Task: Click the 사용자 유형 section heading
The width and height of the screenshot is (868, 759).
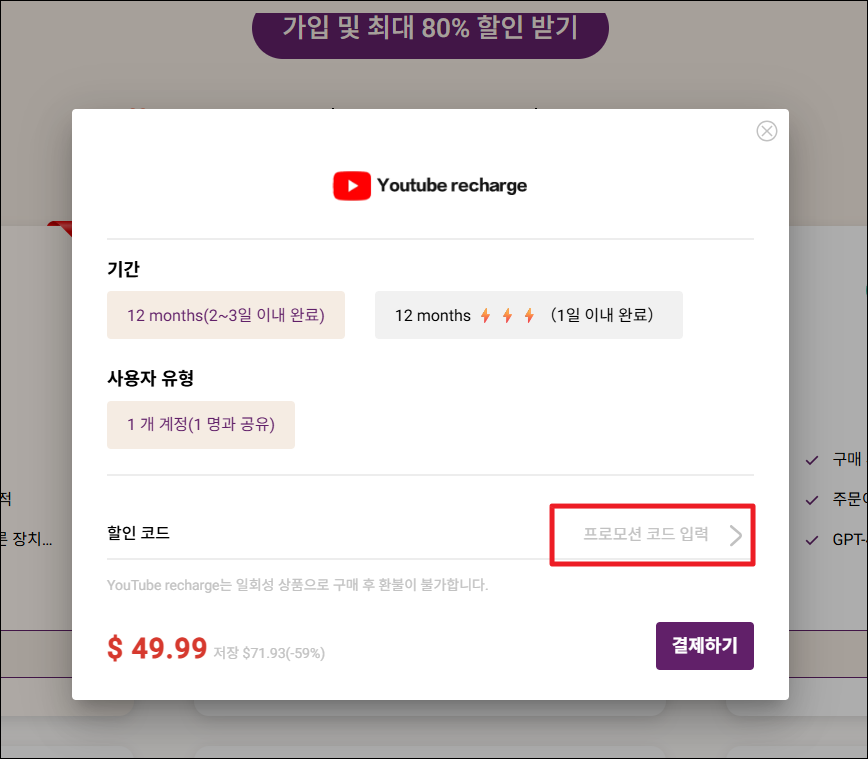Action: [151, 379]
